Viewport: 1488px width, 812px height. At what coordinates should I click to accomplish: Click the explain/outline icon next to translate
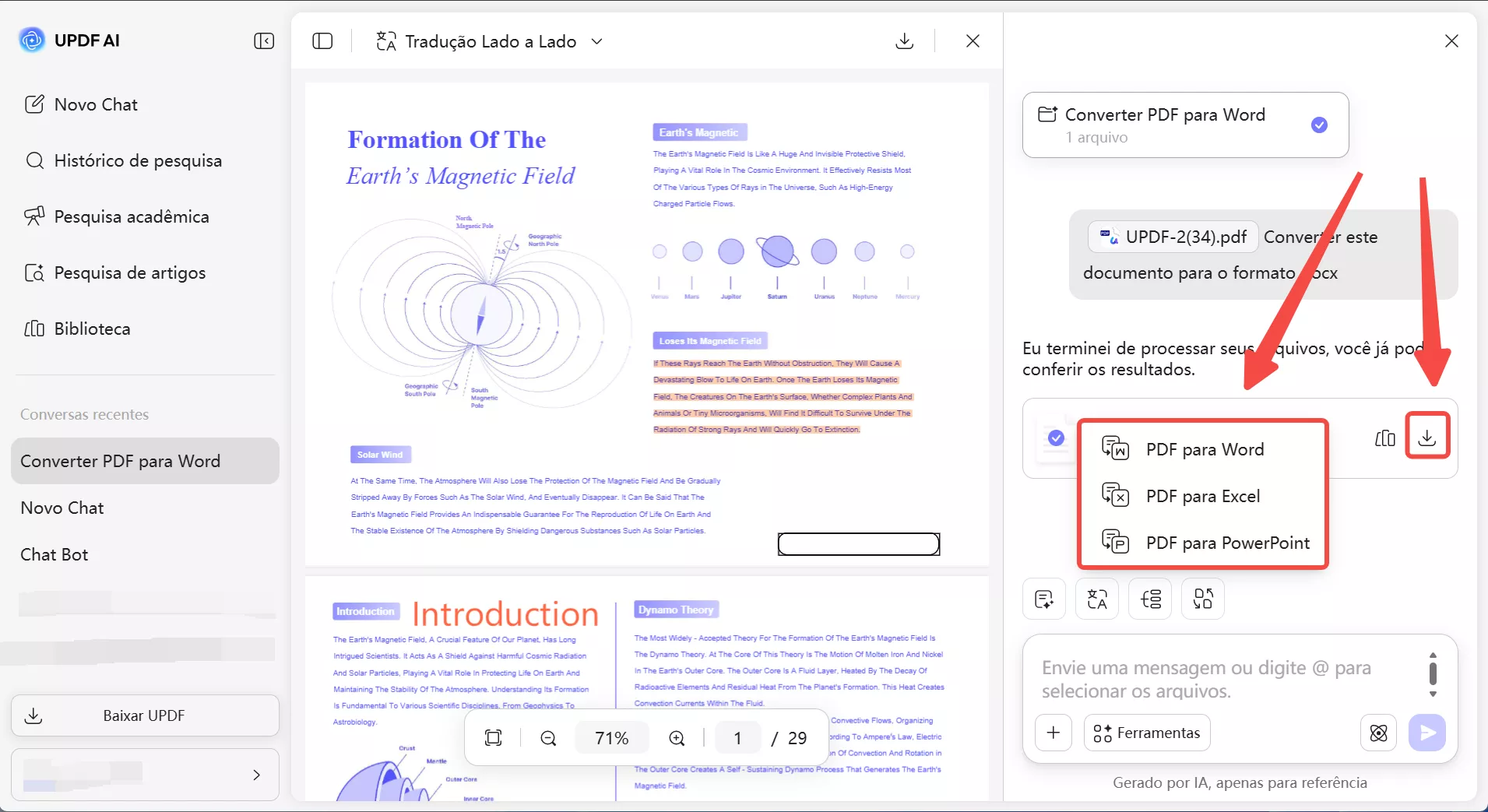pos(1150,599)
